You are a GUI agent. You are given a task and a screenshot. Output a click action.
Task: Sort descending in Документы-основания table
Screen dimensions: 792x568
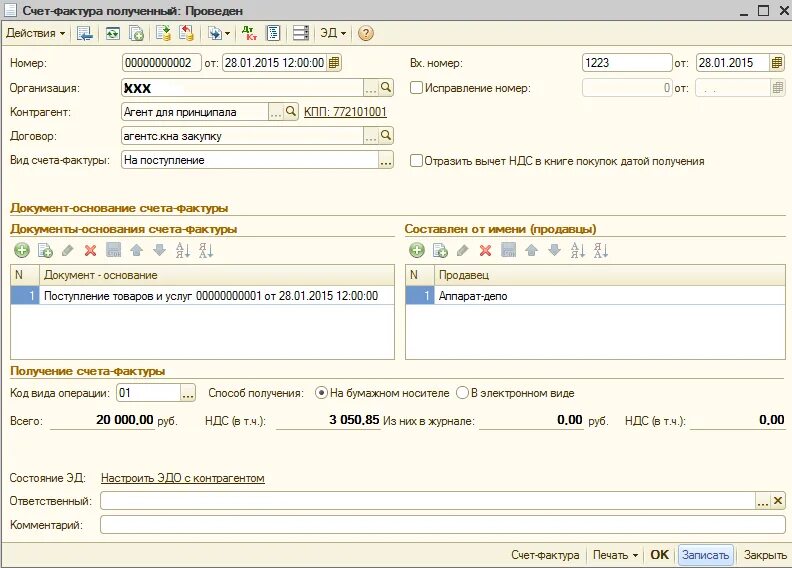tap(206, 250)
